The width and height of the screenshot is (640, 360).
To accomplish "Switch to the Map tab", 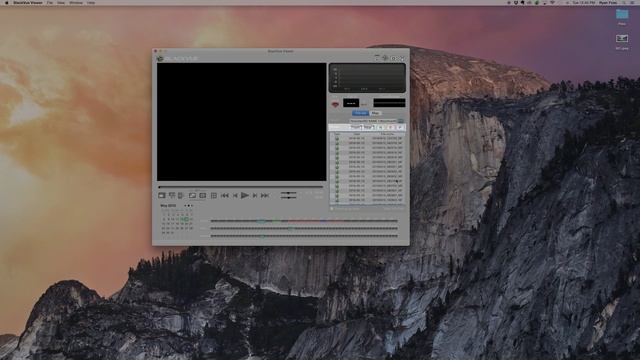I will pos(376,113).
